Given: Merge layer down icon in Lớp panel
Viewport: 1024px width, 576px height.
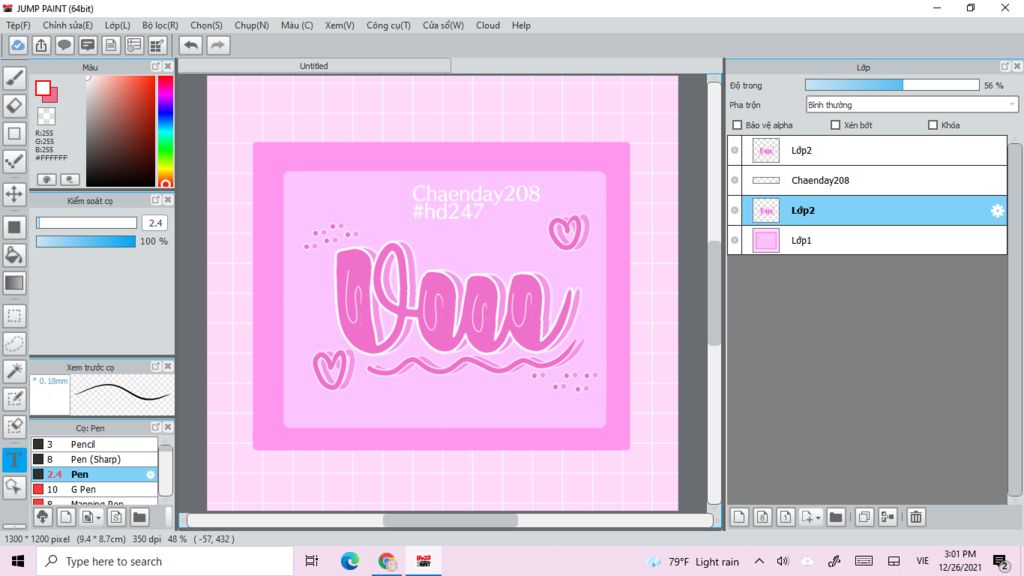Looking at the screenshot, I should pos(887,517).
